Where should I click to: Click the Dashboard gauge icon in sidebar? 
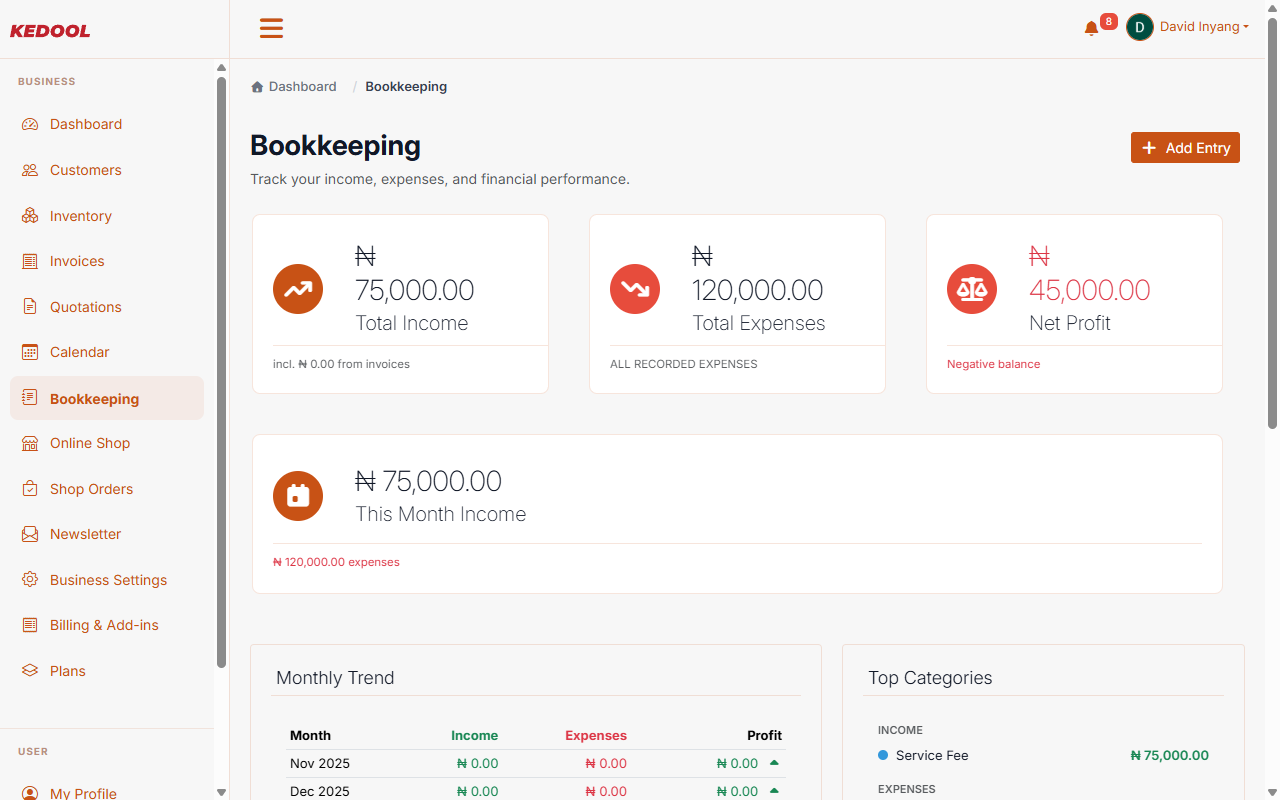pyautogui.click(x=30, y=125)
